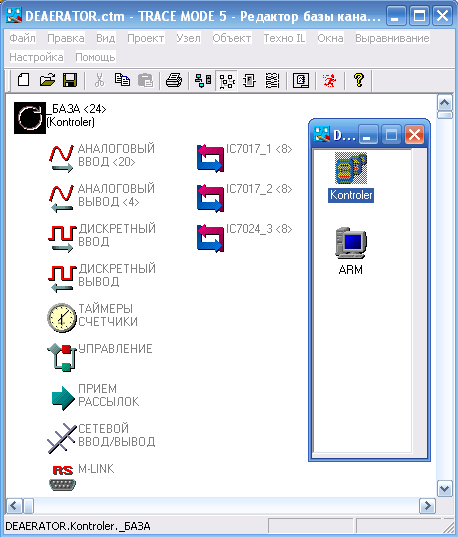Close the inner D... child window
Viewport: 458px width, 537px height.
pyautogui.click(x=414, y=134)
